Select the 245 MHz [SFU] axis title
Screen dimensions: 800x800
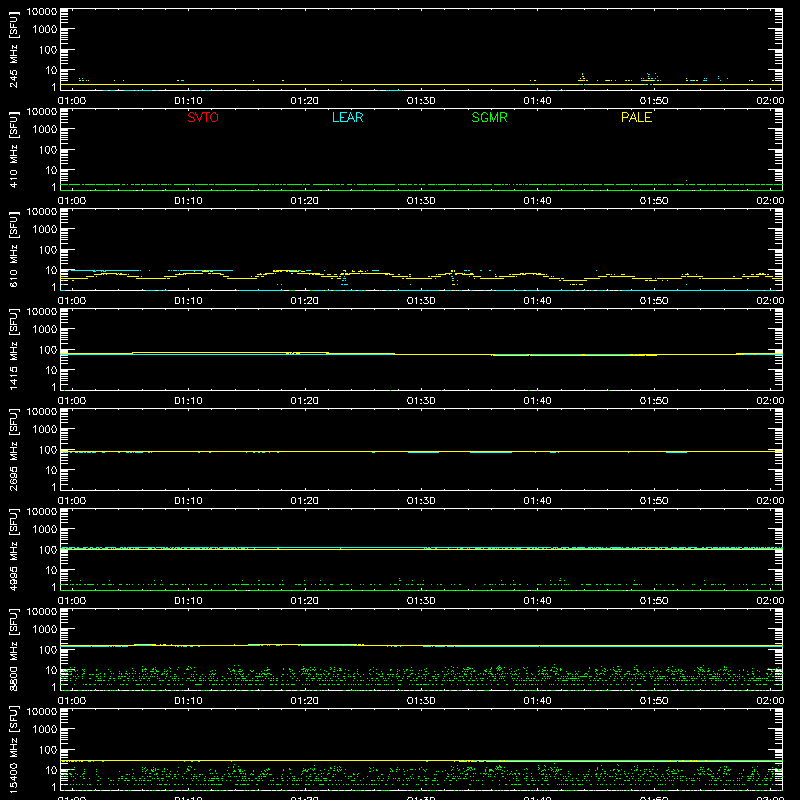14,50
